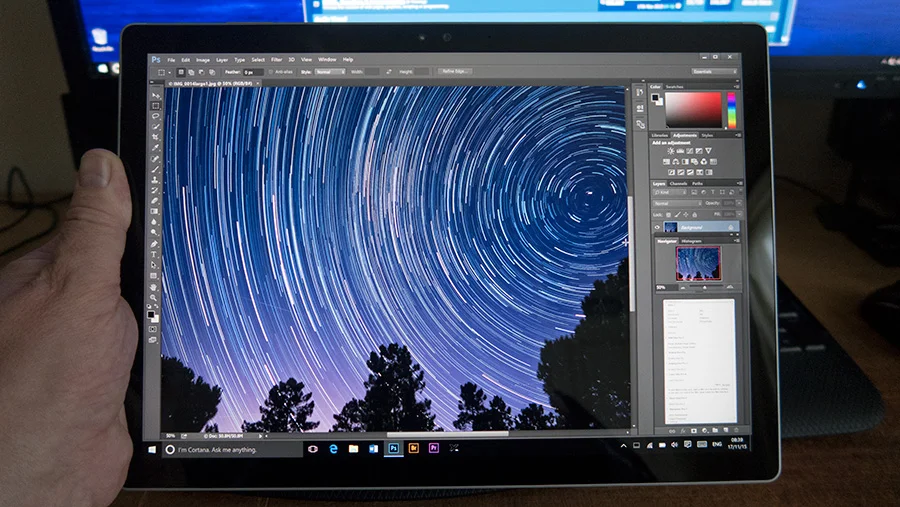Select the Pen tool

(154, 243)
